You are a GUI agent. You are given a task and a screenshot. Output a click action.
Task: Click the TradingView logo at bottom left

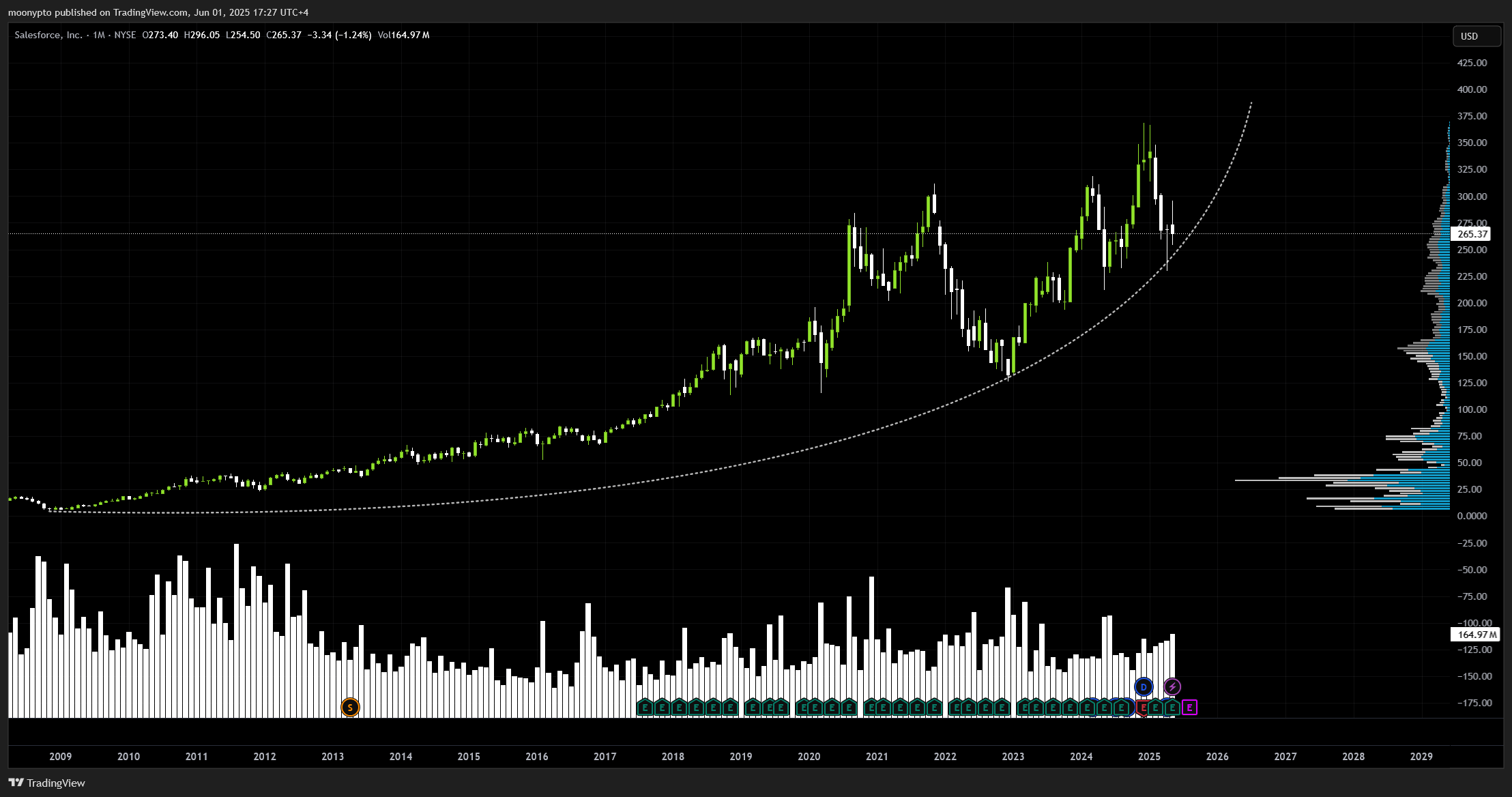(x=47, y=783)
